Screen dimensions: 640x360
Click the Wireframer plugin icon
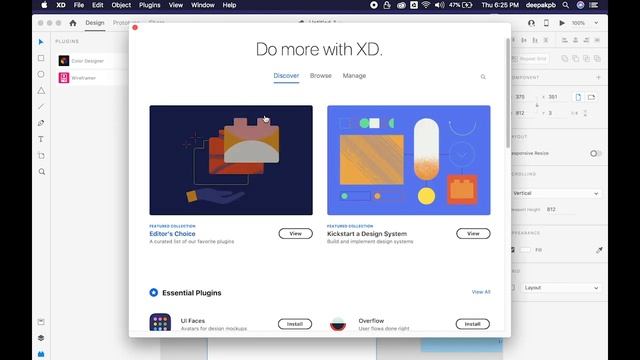[x=64, y=78]
